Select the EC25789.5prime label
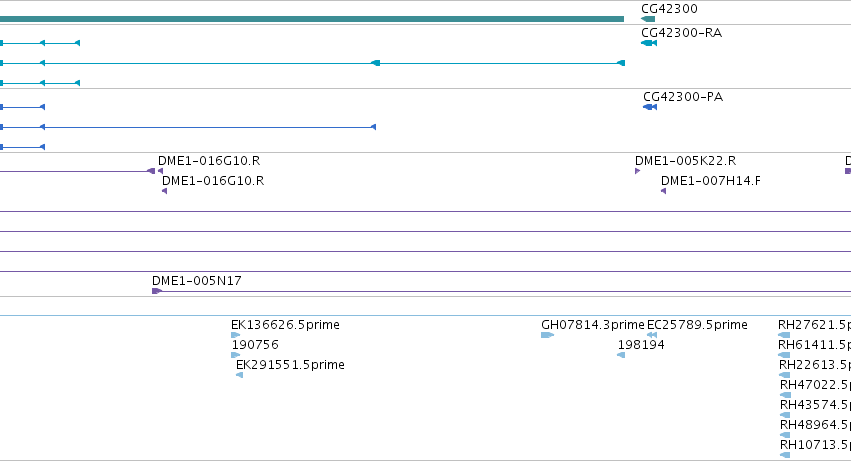This screenshot has height=461, width=851. [697, 325]
